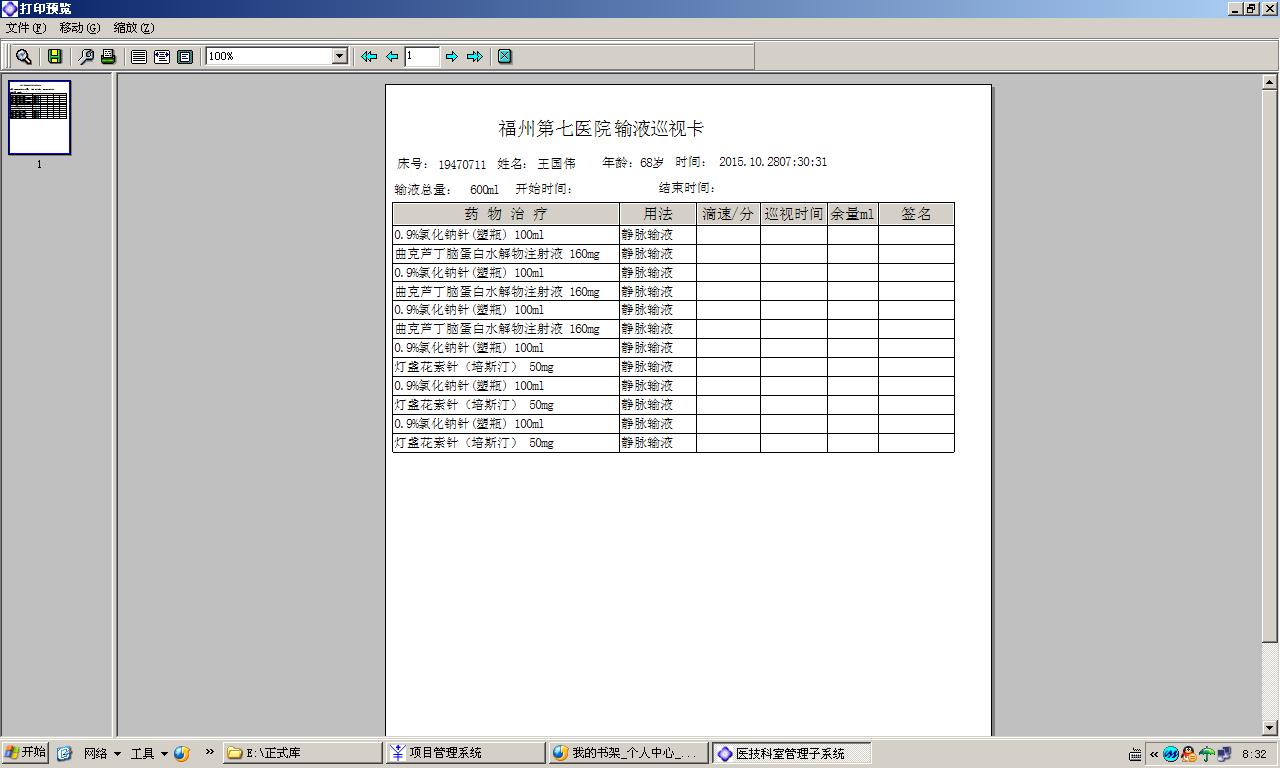Click the 开始时间 label

[544, 189]
